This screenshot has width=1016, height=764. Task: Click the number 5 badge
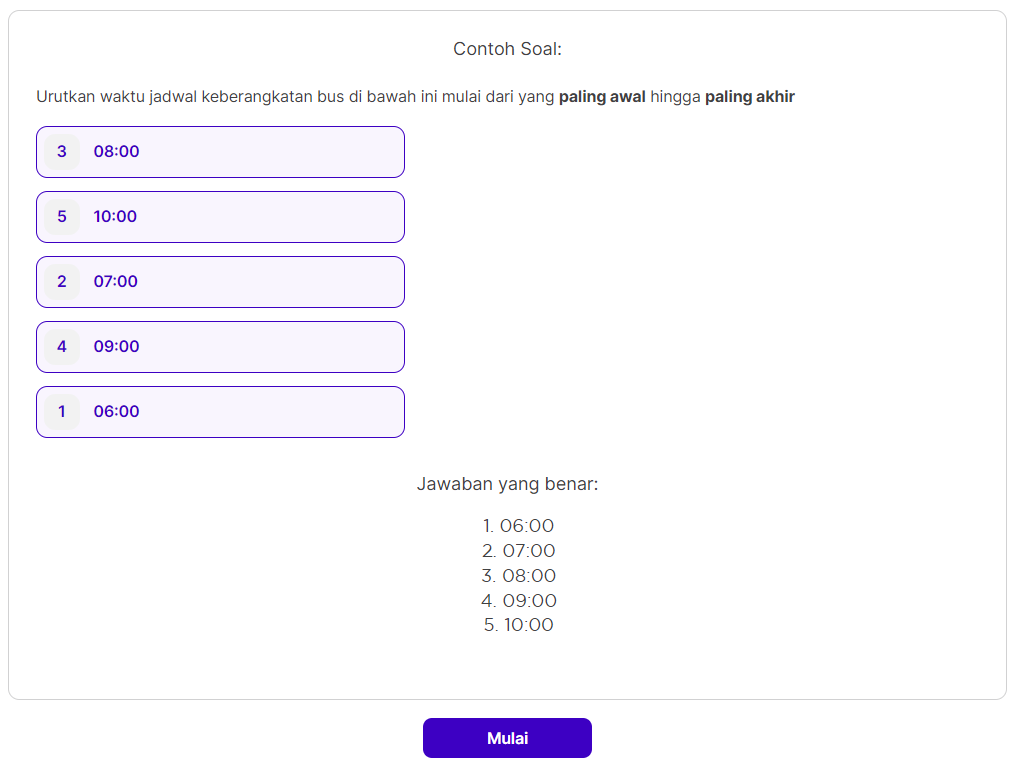pos(62,217)
